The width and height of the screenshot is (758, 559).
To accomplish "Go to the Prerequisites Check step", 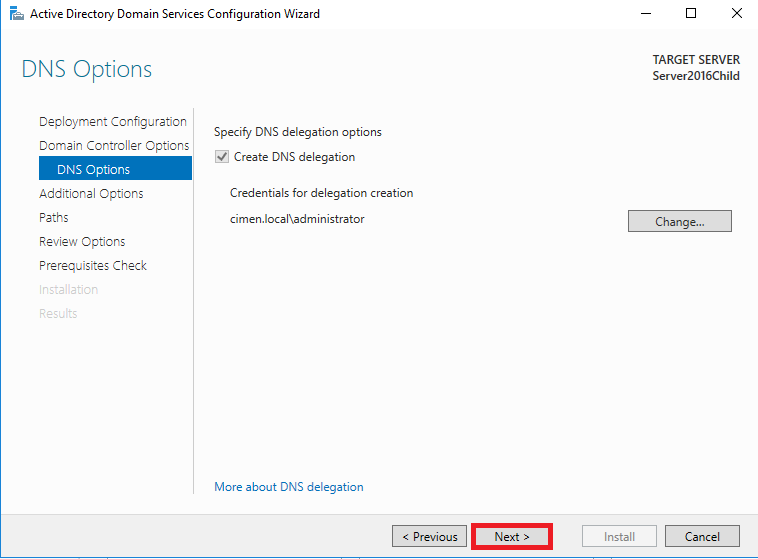I will click(x=93, y=265).
